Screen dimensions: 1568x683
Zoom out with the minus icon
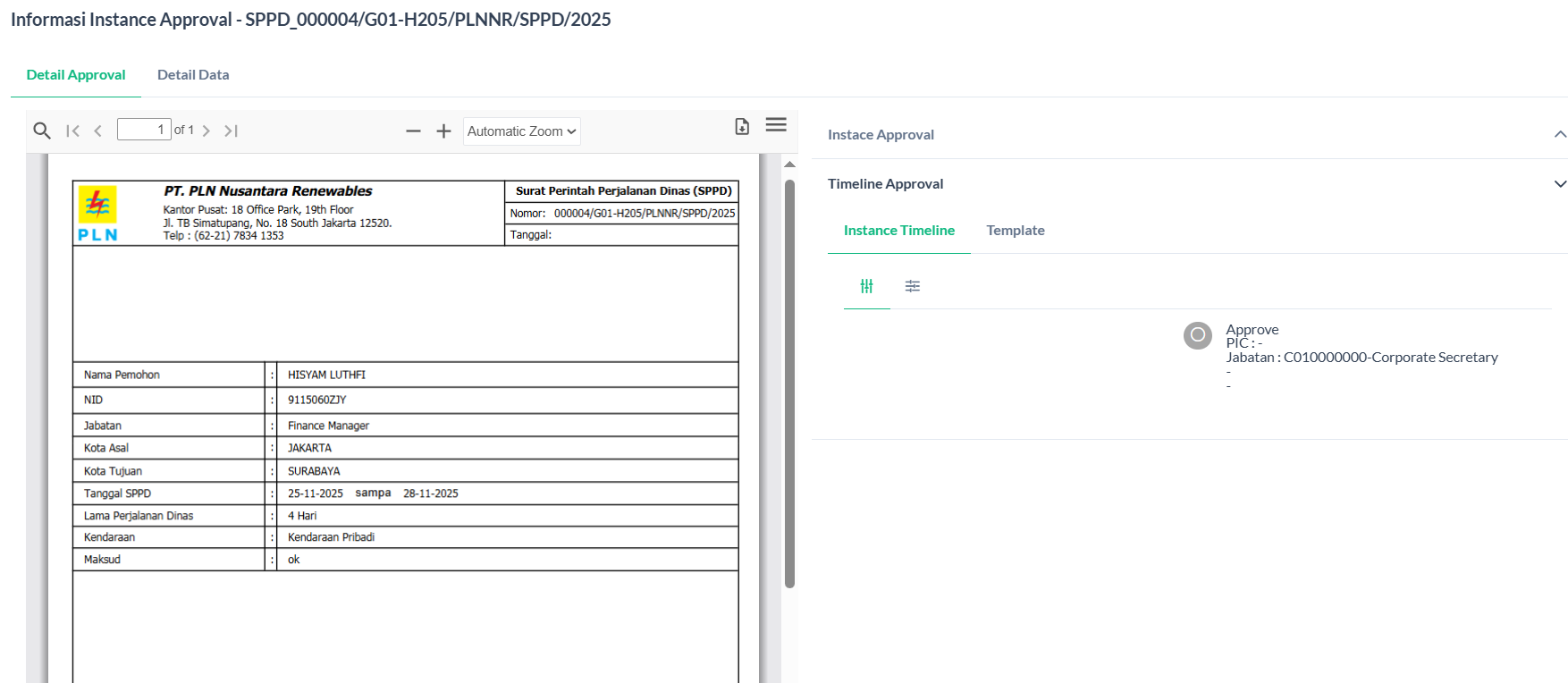point(413,131)
